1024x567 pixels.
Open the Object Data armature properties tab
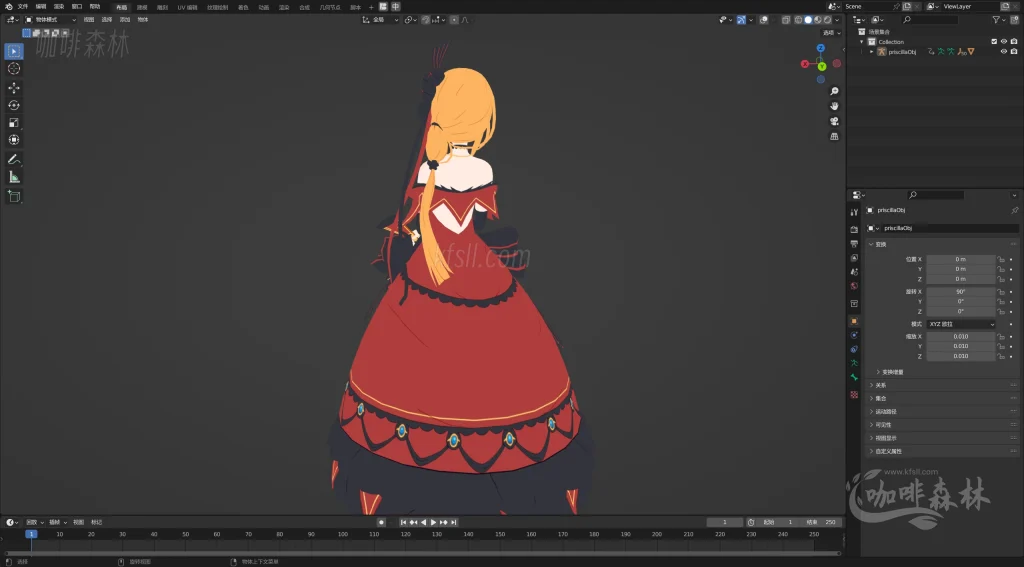coord(854,363)
